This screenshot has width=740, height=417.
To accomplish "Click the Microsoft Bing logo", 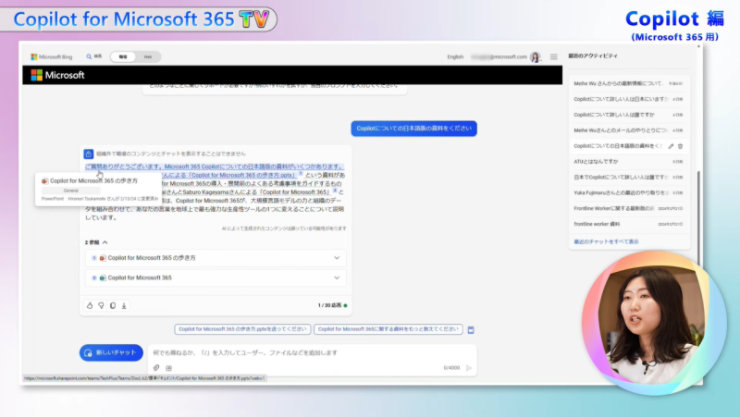I will (x=51, y=57).
